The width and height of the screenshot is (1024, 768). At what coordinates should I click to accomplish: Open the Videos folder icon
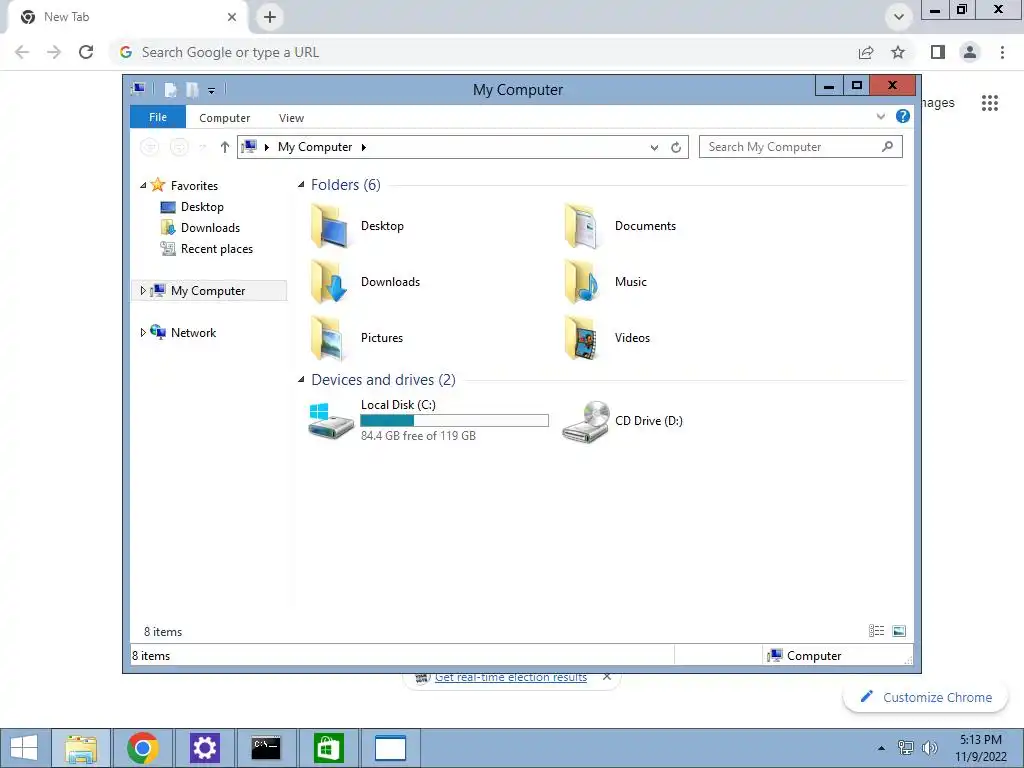tap(583, 338)
